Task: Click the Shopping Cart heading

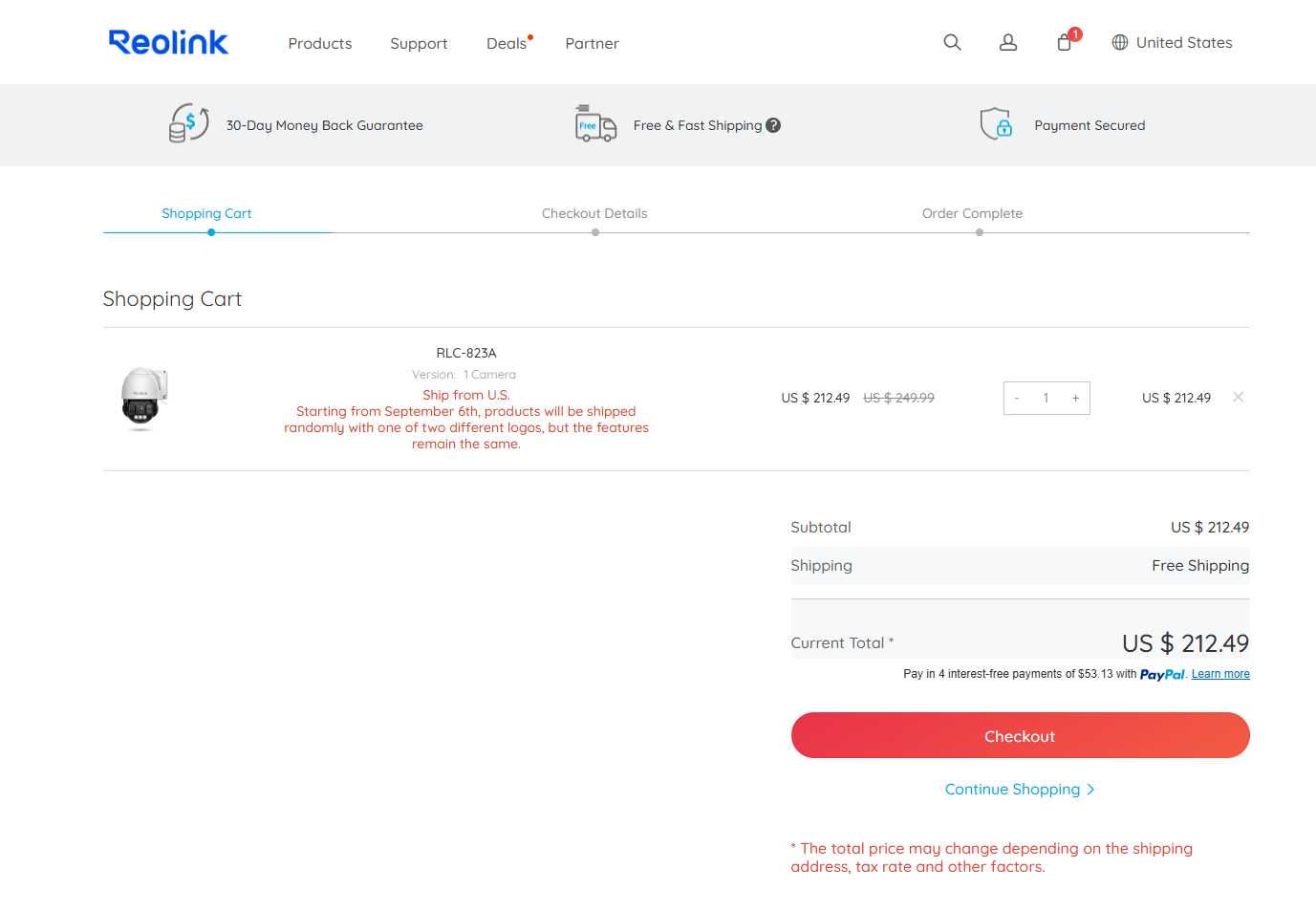Action: click(172, 299)
